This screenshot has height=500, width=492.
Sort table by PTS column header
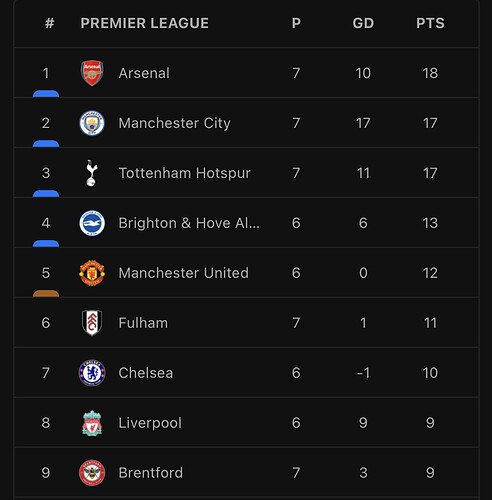[430, 23]
